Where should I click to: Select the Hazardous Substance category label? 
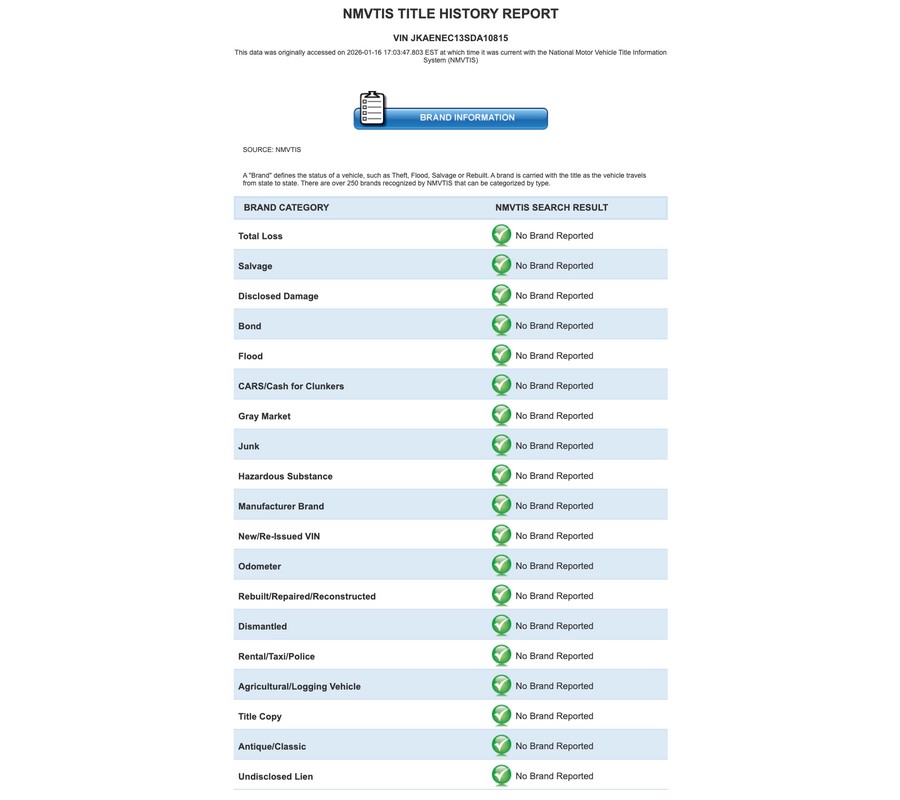click(x=285, y=476)
